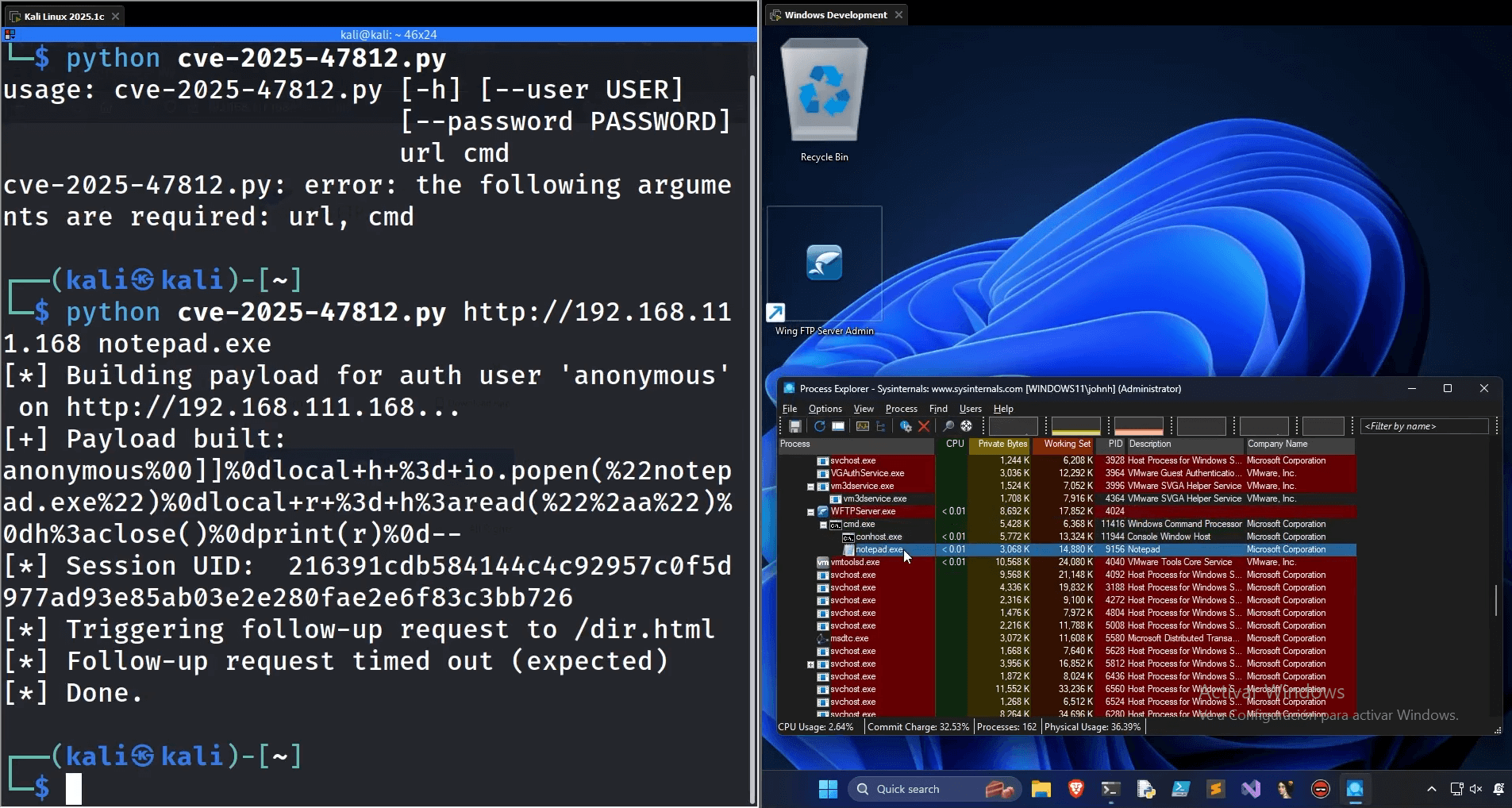The height and width of the screenshot is (808, 1512).
Task: Toggle the Show Process Tree toolbar icon
Action: coord(881,426)
